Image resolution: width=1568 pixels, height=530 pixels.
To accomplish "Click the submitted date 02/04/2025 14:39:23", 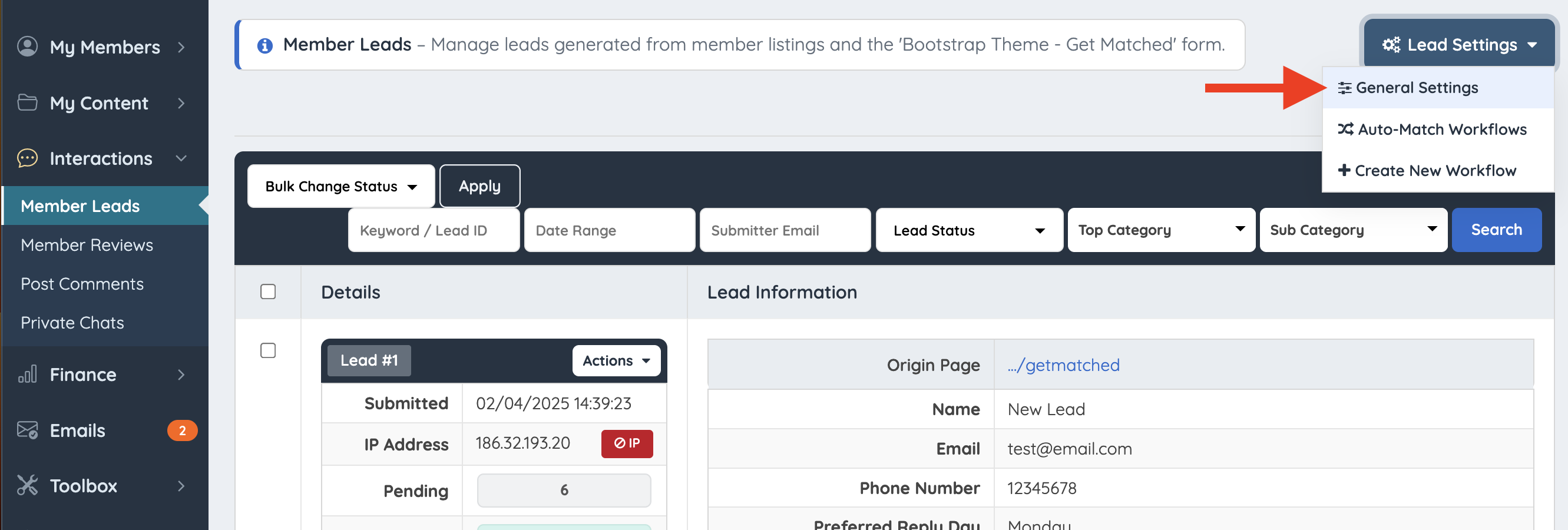I will click(x=553, y=403).
